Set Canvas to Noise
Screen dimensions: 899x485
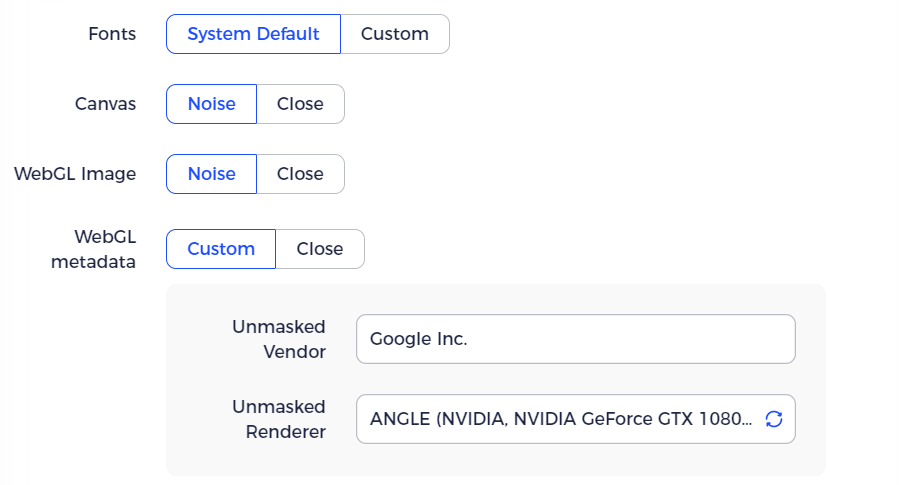point(212,104)
